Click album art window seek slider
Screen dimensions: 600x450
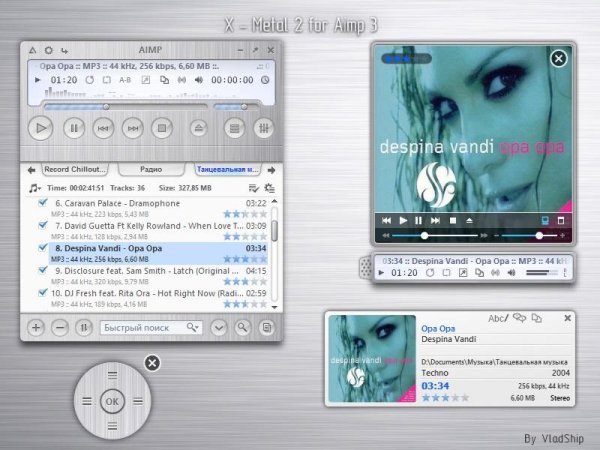[435, 235]
